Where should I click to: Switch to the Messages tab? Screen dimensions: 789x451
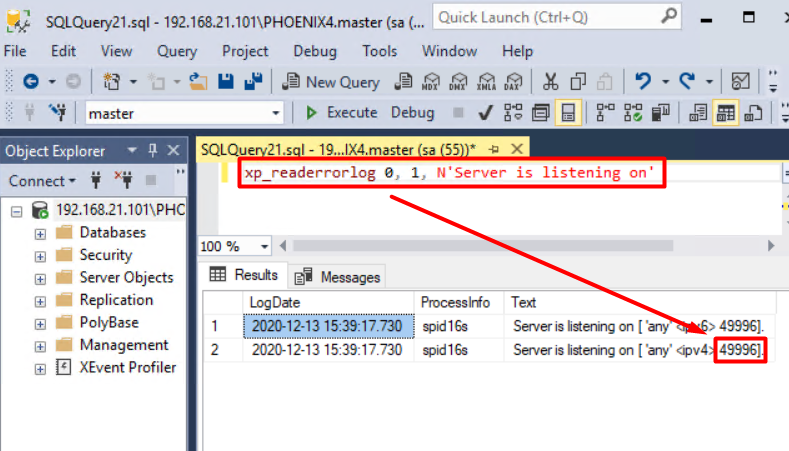tap(339, 277)
